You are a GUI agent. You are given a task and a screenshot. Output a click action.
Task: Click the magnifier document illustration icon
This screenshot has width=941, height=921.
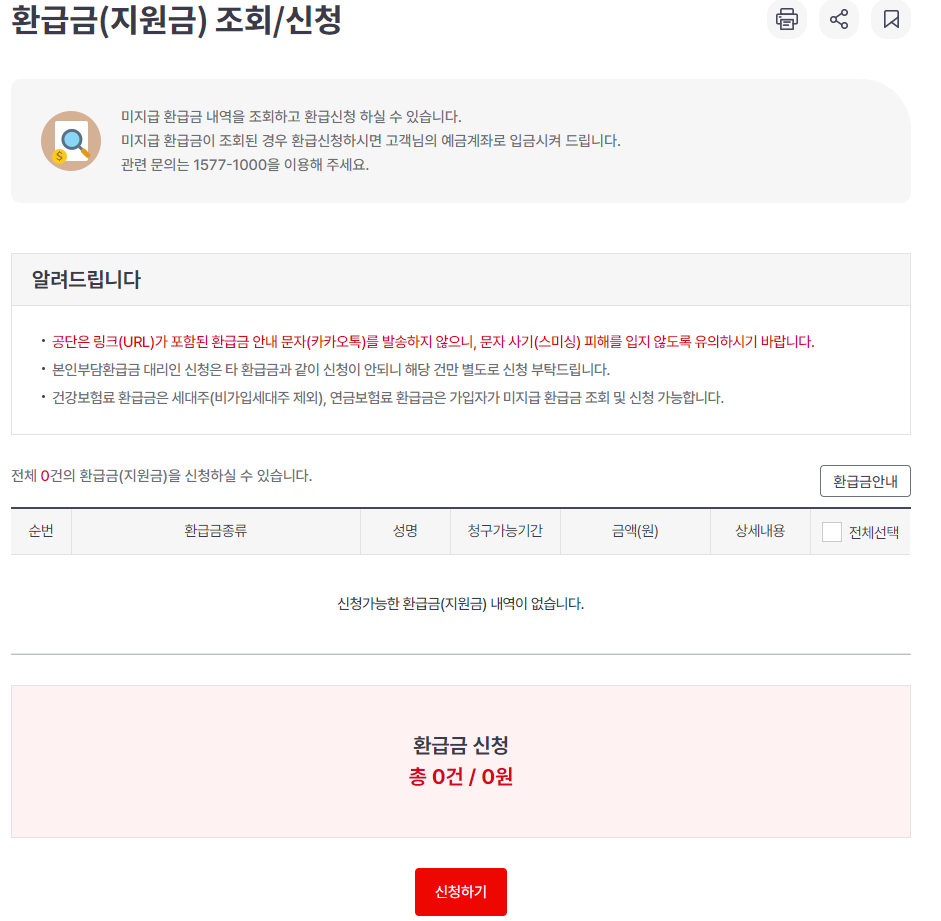(x=71, y=141)
